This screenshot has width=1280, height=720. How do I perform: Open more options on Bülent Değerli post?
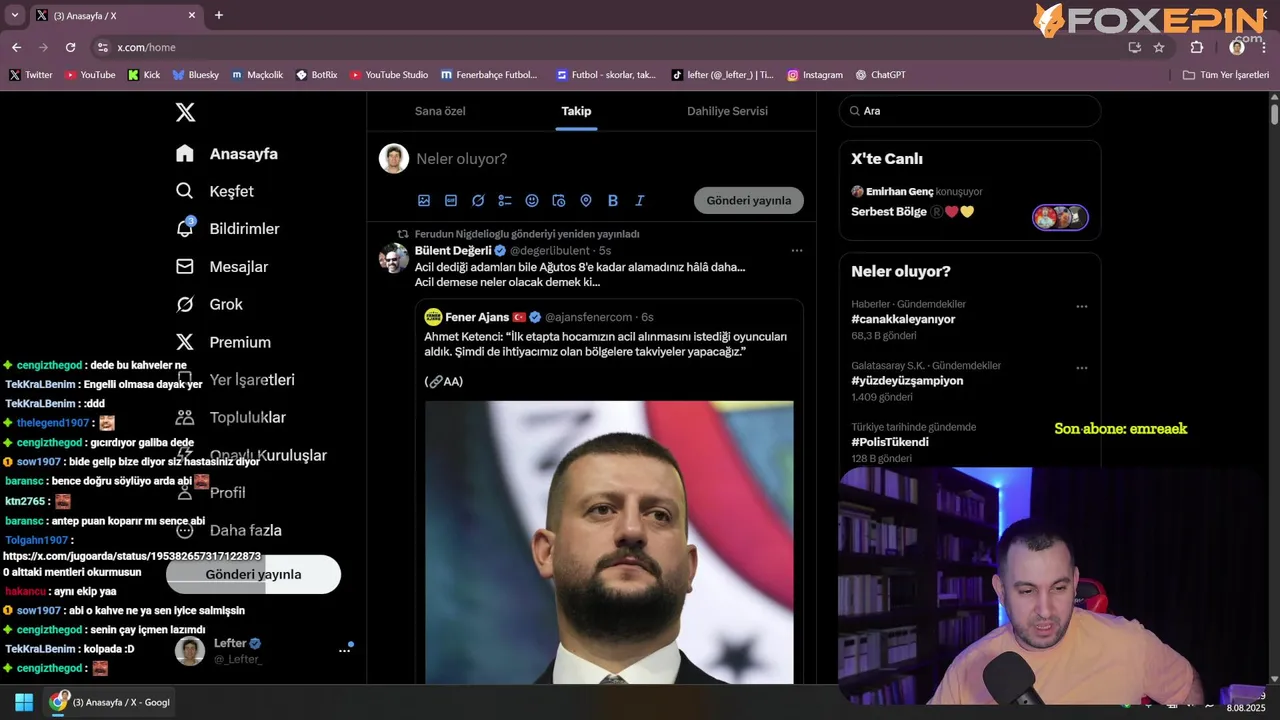(x=797, y=251)
